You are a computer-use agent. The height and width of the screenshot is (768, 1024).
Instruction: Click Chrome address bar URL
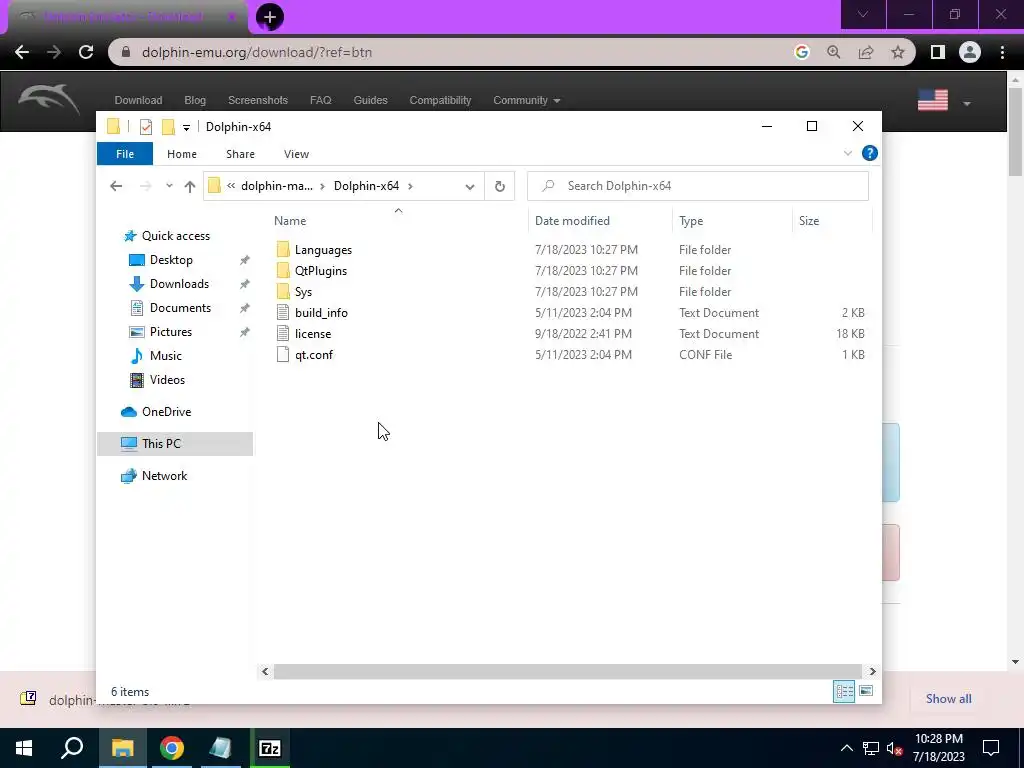(x=257, y=52)
